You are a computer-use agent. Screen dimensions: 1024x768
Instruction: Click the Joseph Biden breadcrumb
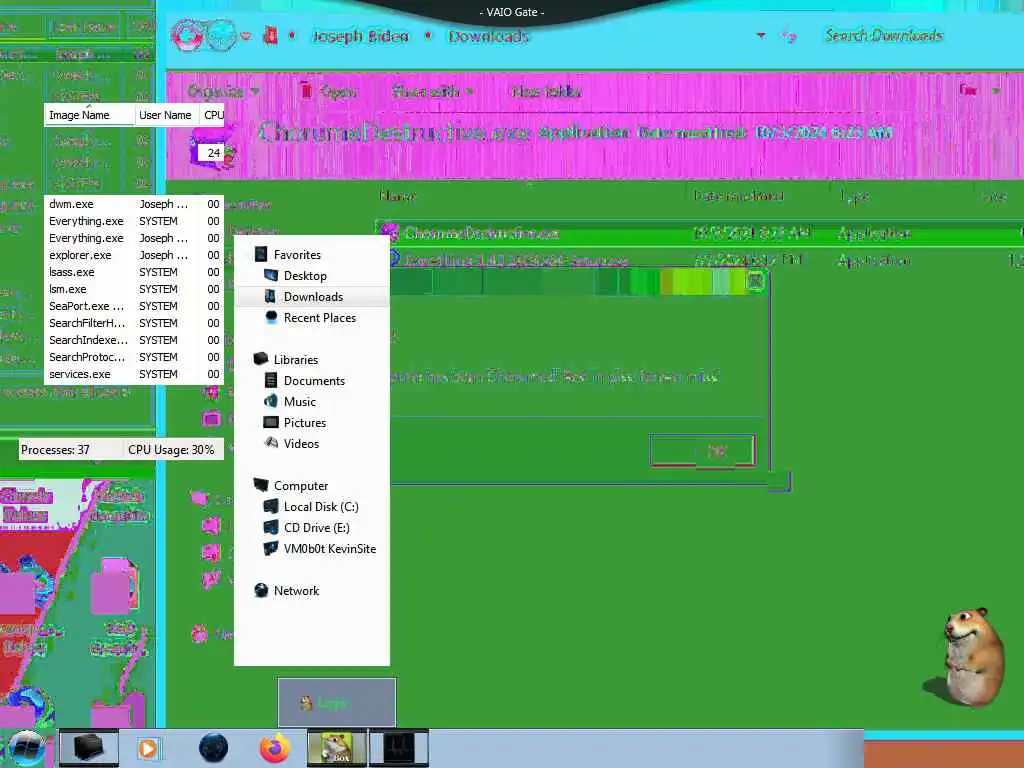point(360,36)
